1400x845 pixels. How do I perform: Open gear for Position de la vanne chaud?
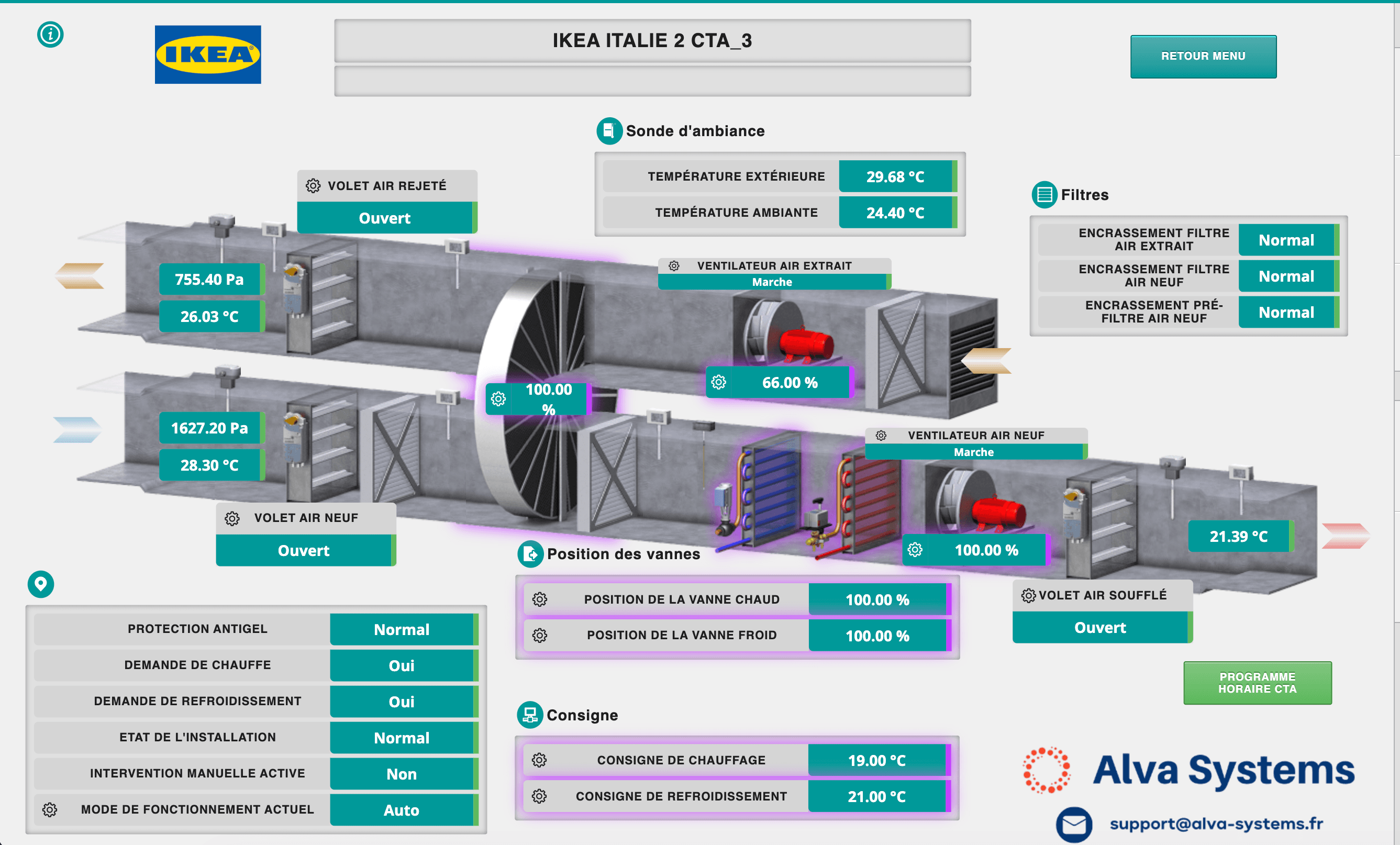(x=540, y=599)
